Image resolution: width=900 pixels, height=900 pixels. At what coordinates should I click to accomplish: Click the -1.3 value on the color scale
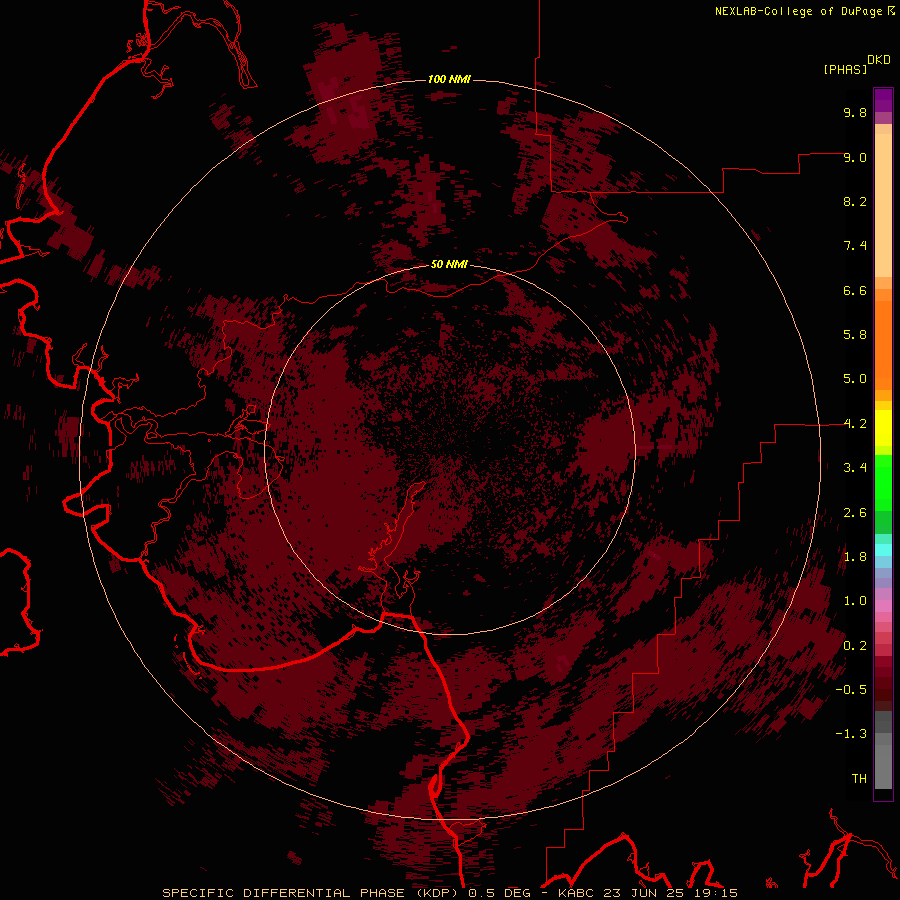(851, 734)
